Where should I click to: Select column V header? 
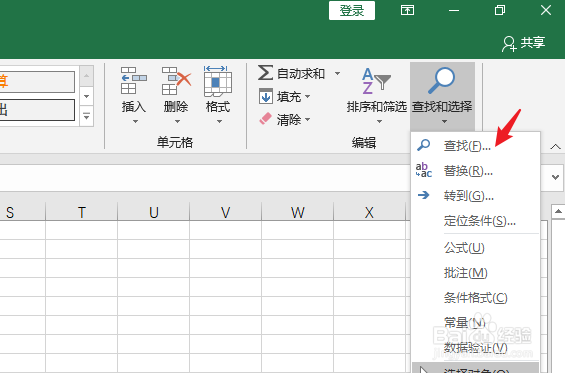(x=226, y=212)
